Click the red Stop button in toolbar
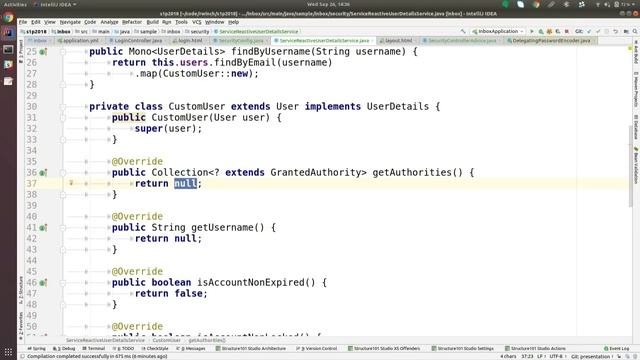640x360 pixels. tap(567, 31)
